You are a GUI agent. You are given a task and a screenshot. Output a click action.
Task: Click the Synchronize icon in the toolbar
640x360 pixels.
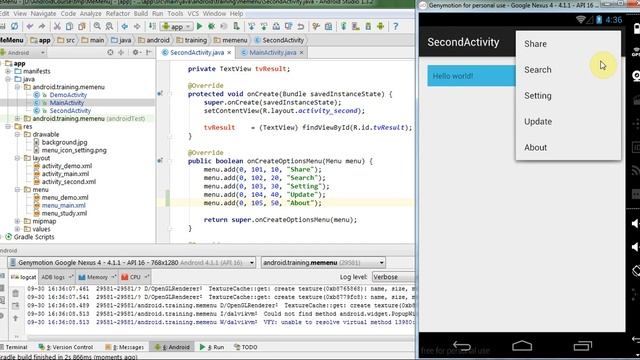point(14,27)
